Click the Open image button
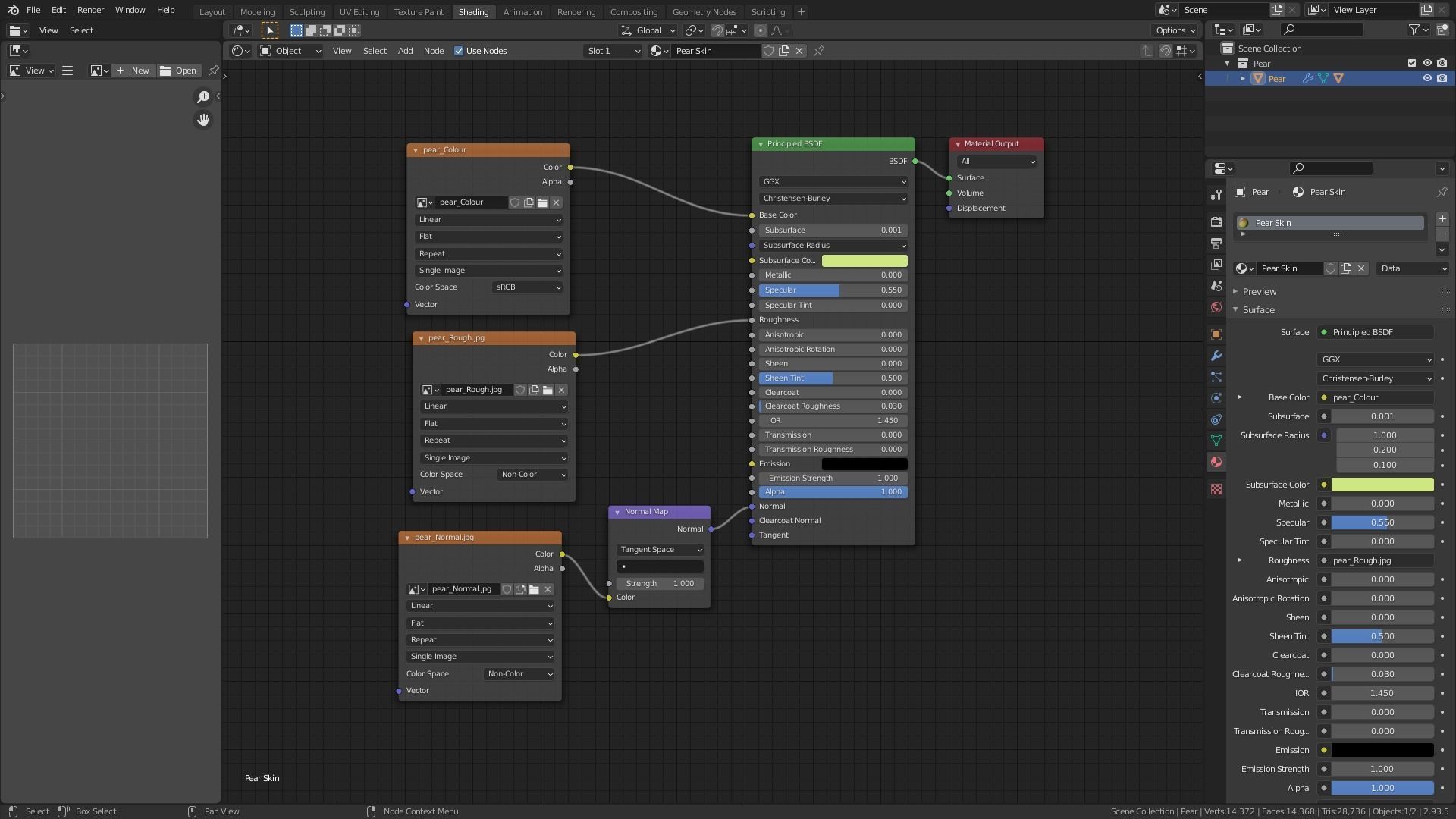Viewport: 1456px width, 819px height. coord(178,71)
